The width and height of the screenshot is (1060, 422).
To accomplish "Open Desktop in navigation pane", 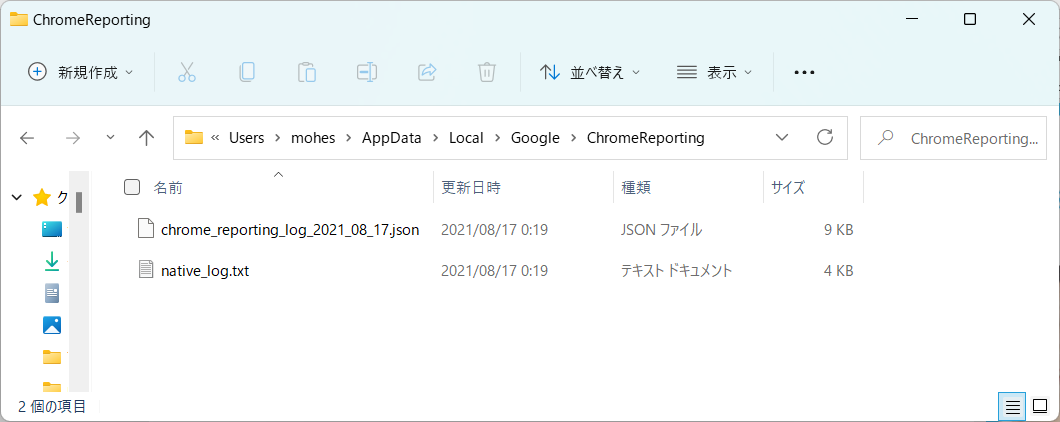I will tap(52, 229).
